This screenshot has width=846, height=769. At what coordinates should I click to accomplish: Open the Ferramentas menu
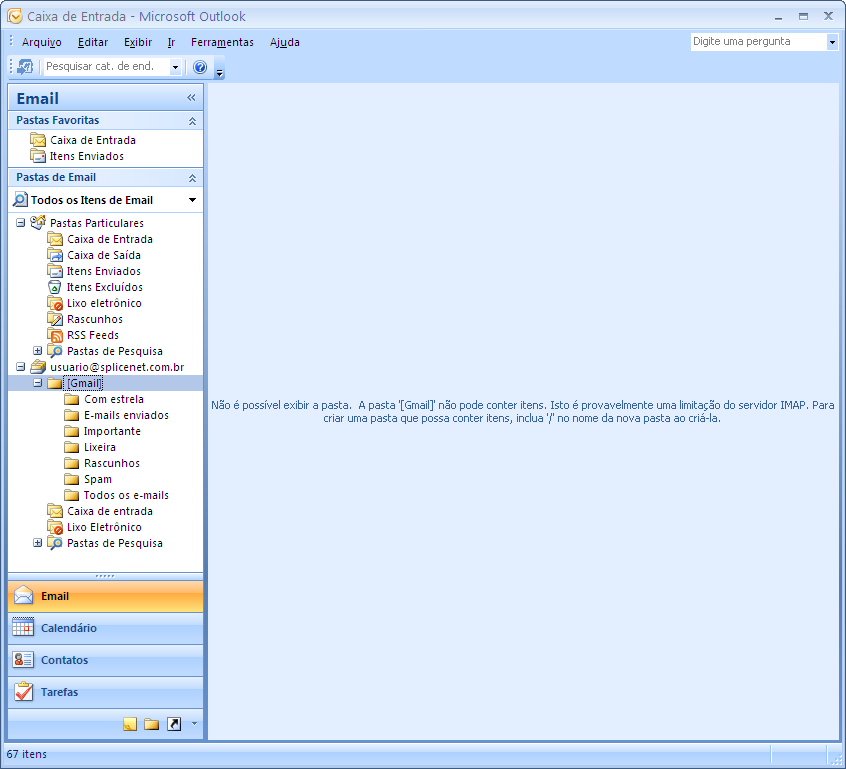click(x=222, y=42)
